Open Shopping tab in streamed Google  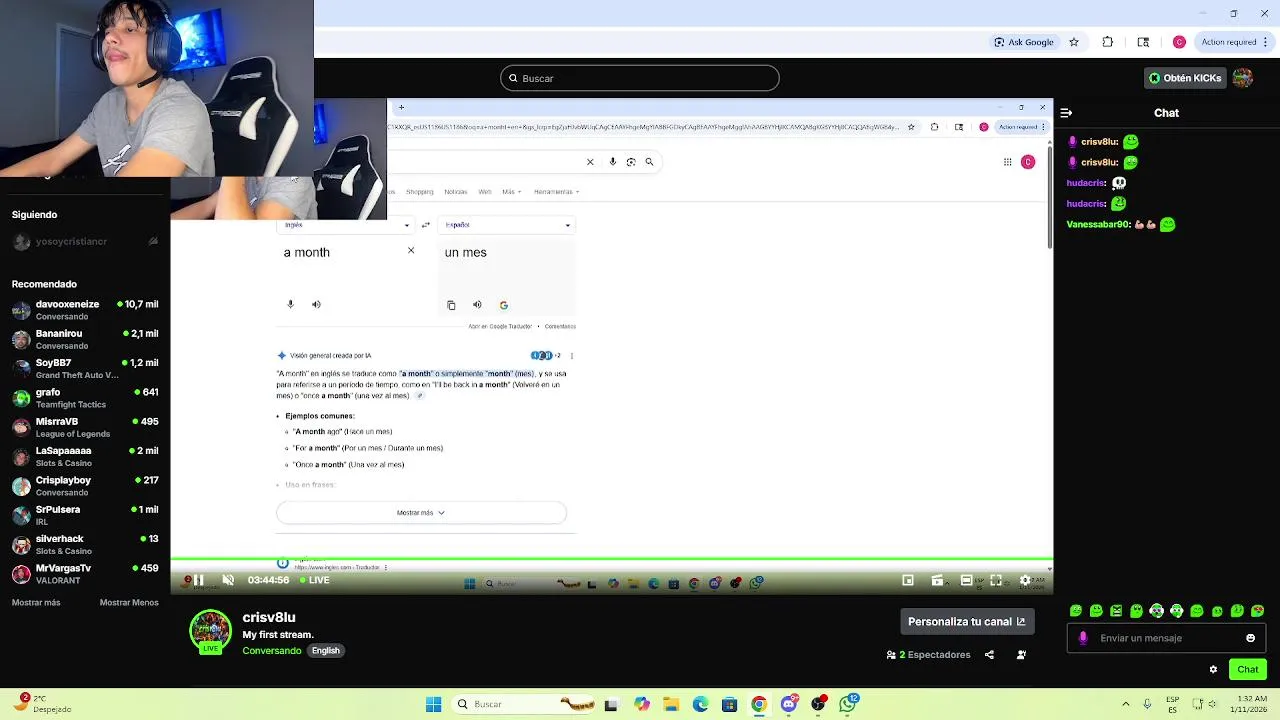(420, 192)
